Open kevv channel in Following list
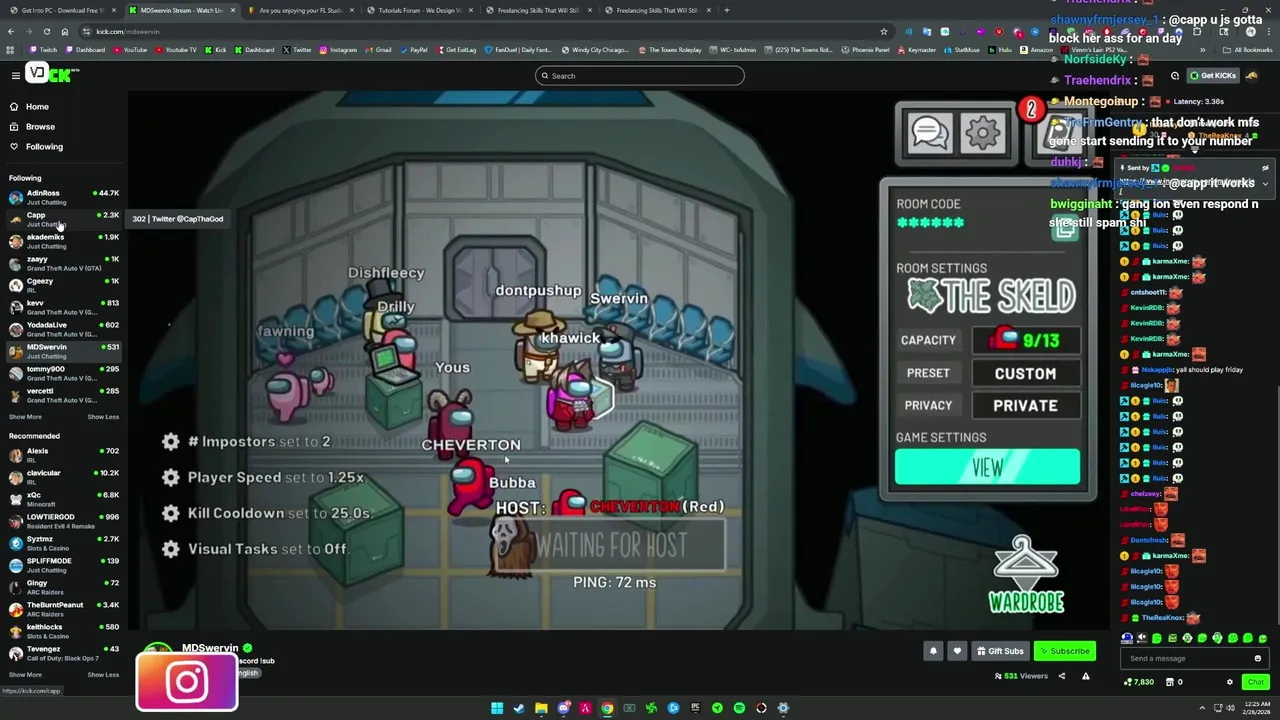Viewport: 1280px width, 720px height. (63, 307)
